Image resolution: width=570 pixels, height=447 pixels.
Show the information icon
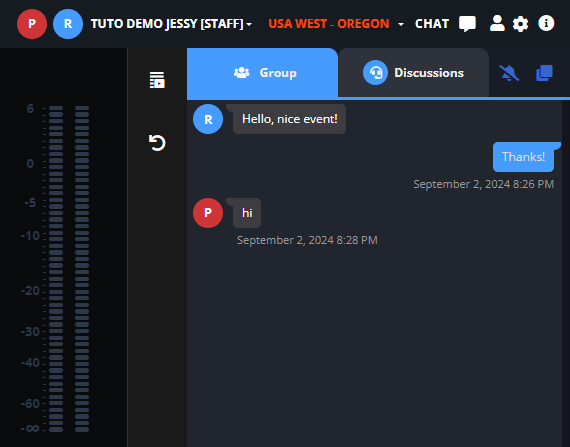pyautogui.click(x=546, y=24)
